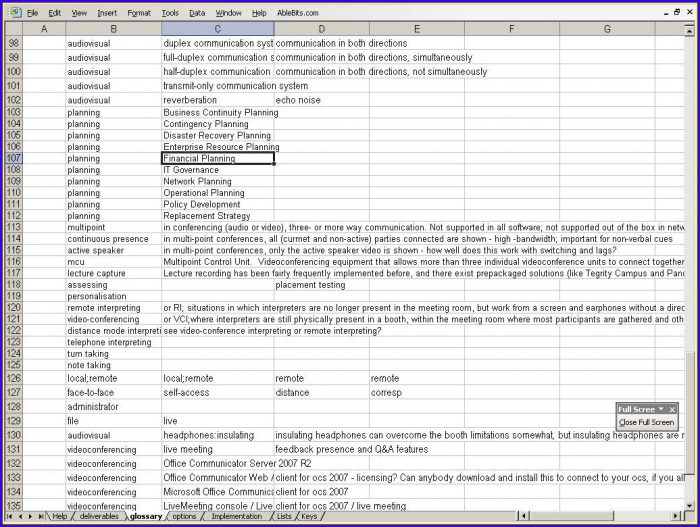Switch to the glossary sheet tab
This screenshot has width=700, height=527.
(146, 516)
